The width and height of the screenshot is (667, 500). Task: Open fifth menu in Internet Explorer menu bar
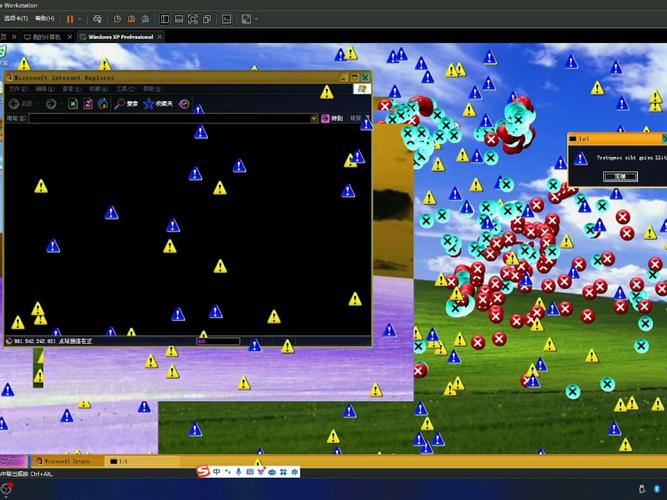(x=125, y=89)
